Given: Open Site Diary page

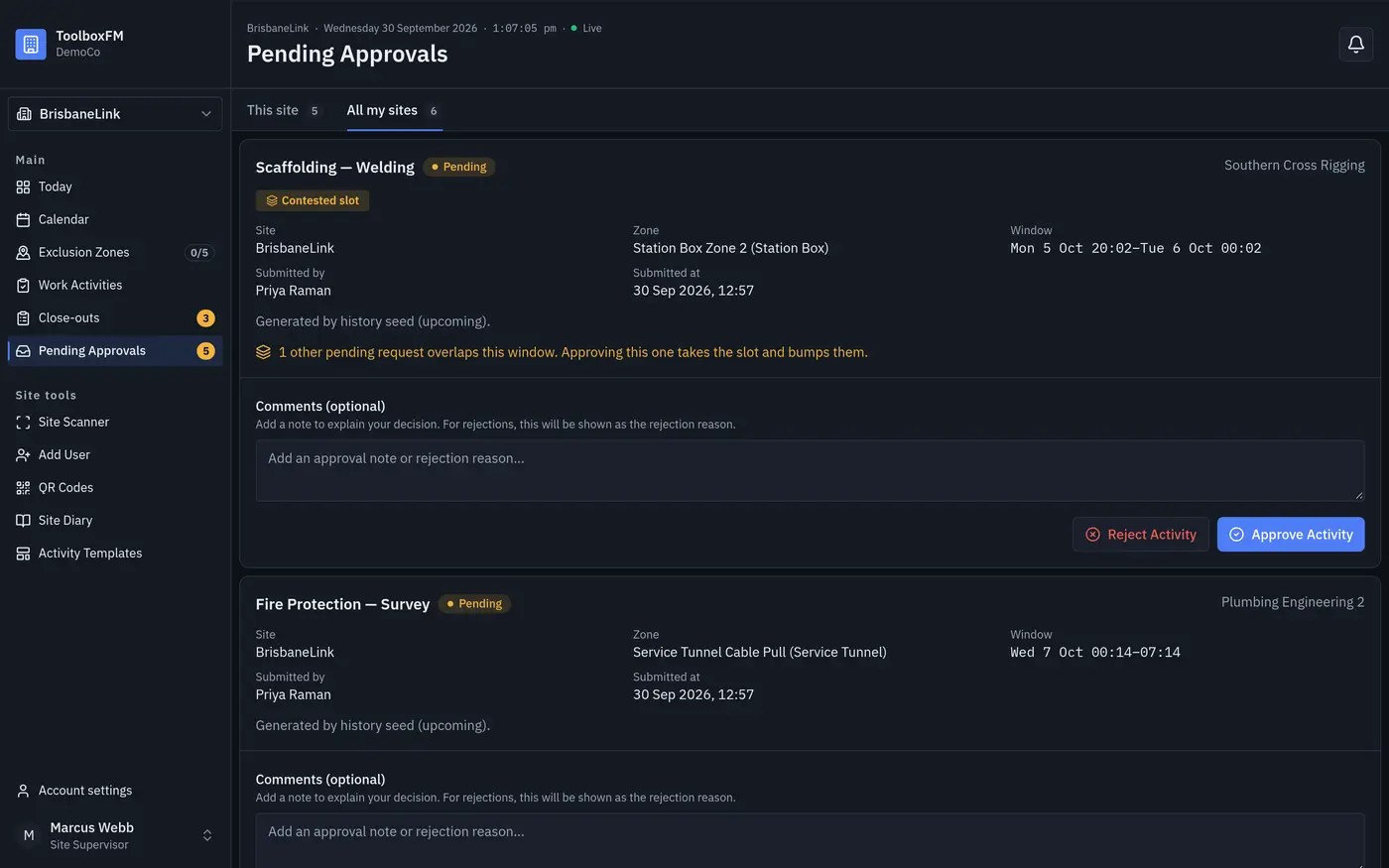Looking at the screenshot, I should [115, 520].
